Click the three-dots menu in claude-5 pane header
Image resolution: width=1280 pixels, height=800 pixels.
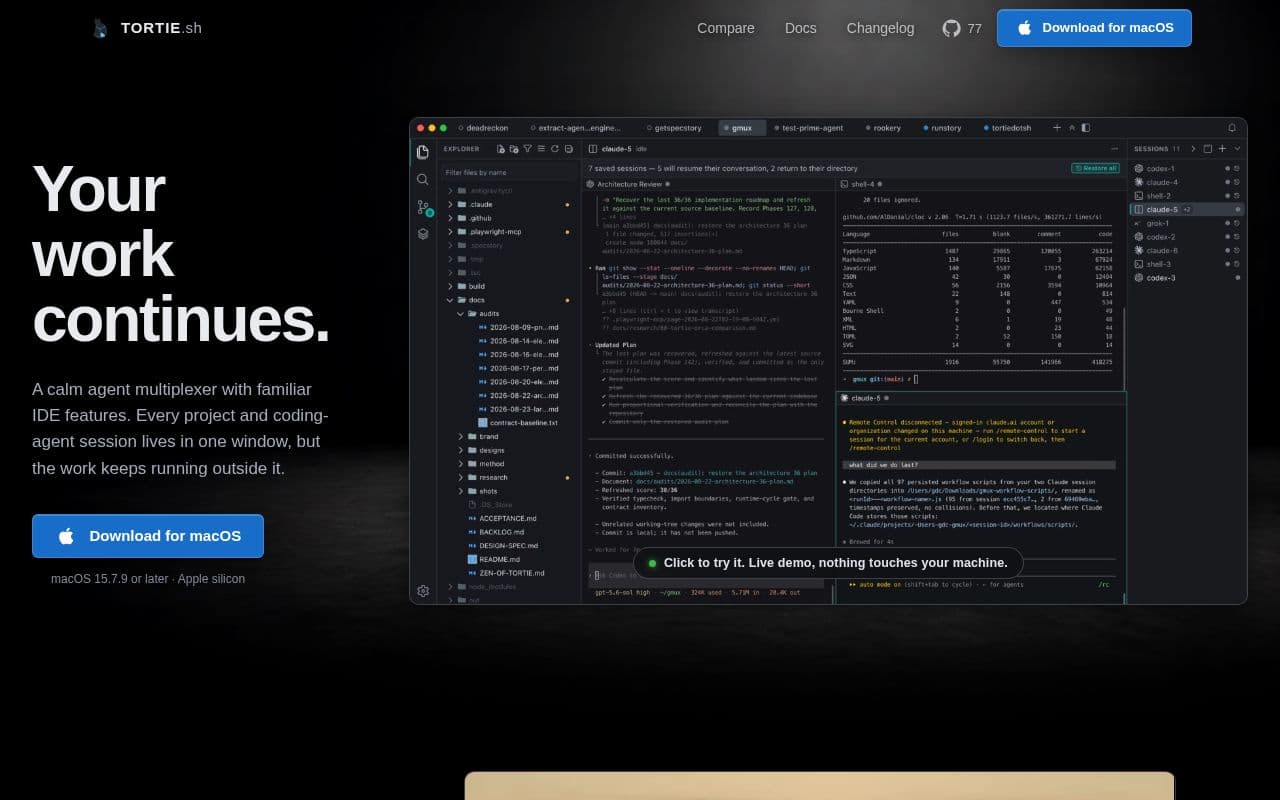1114,149
